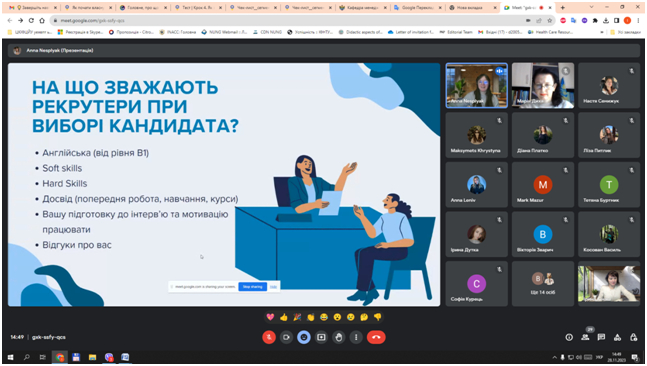Click the Present now screen icon
647x366 pixels.
(x=321, y=337)
